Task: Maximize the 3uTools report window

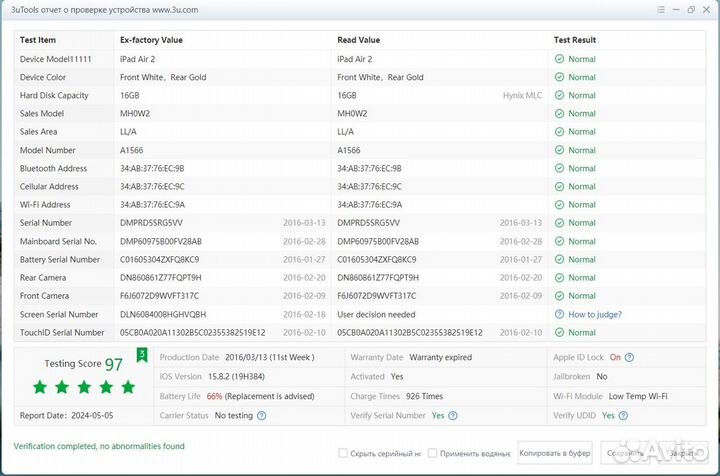Action: pyautogui.click(x=691, y=10)
